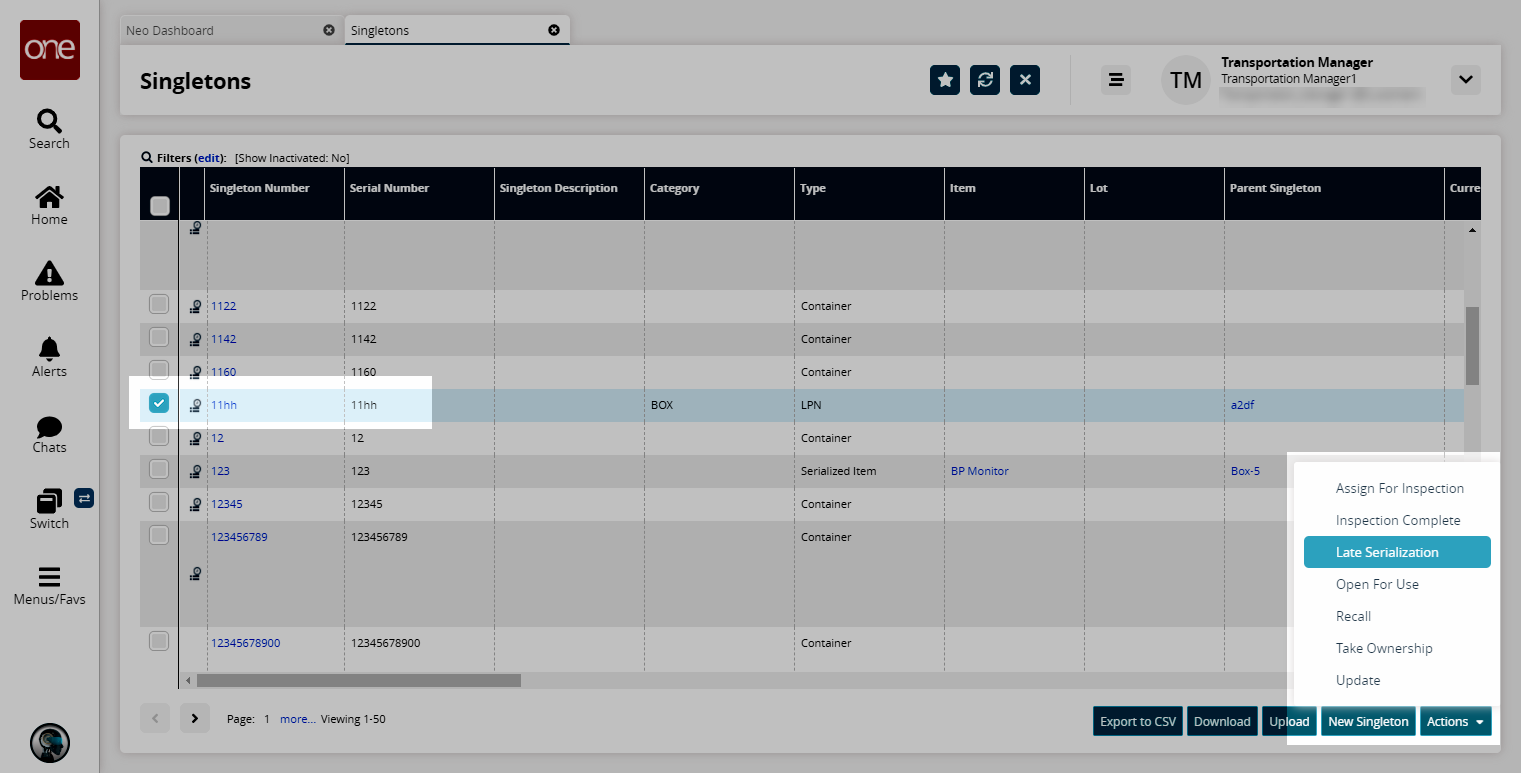Click the star favorite icon in header
The width and height of the screenshot is (1521, 773).
coord(944,80)
